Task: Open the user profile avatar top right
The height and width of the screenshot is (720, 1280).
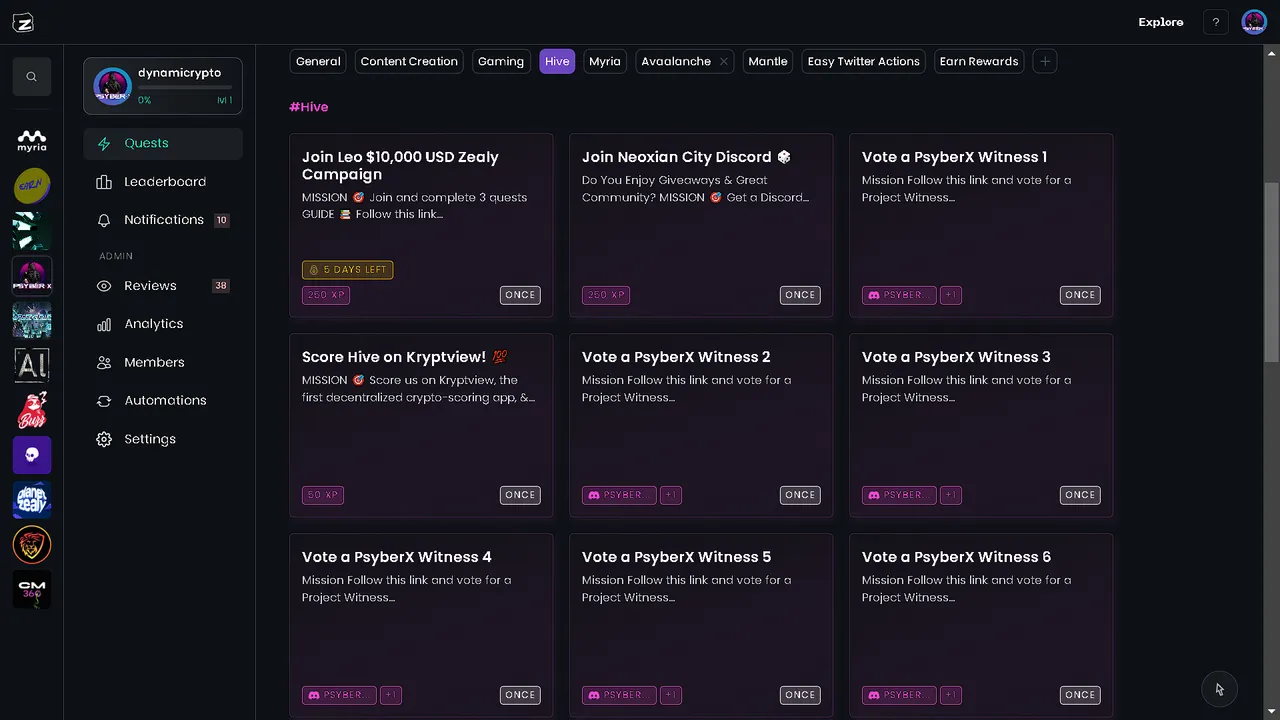Action: click(1254, 22)
